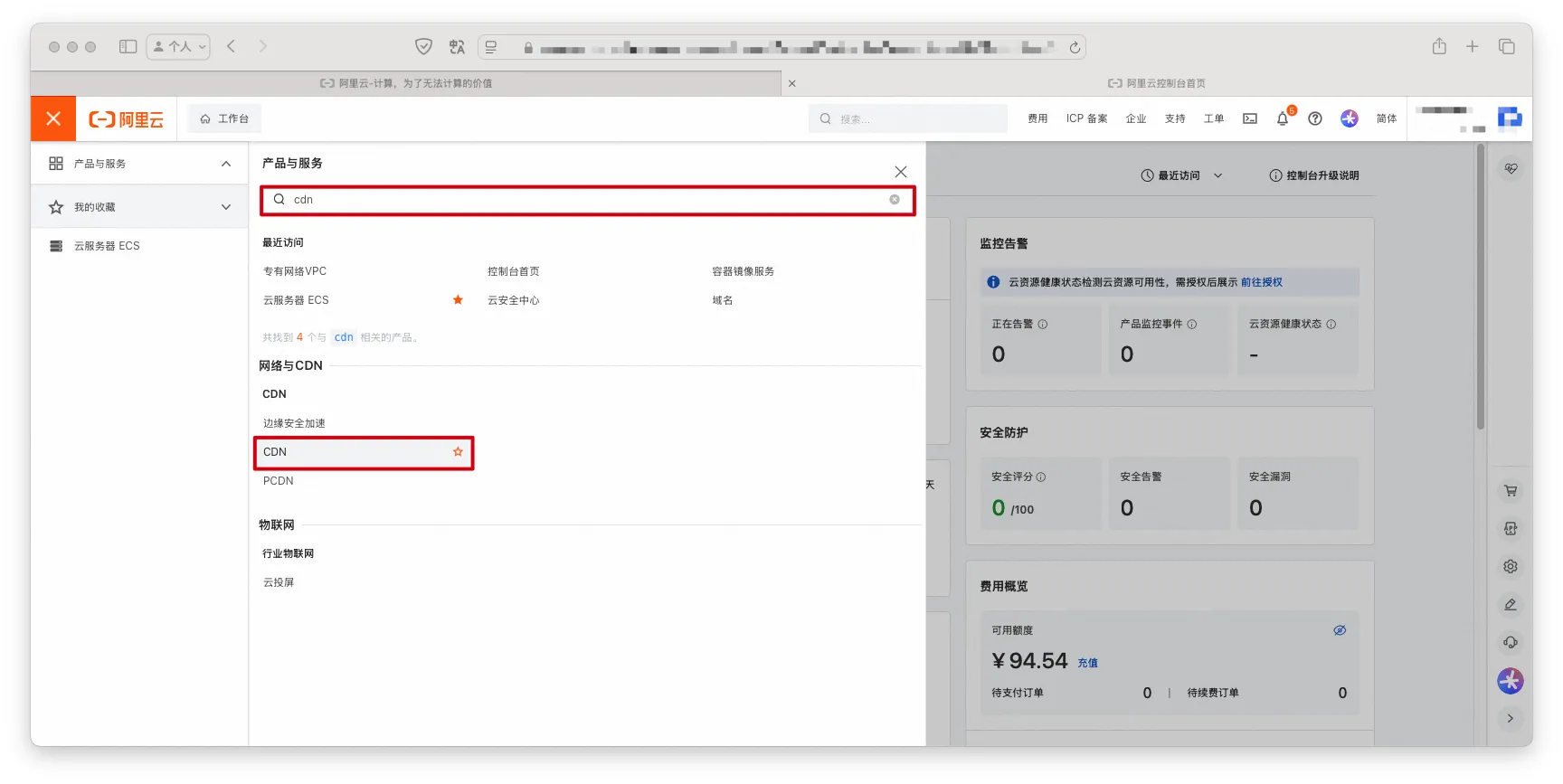
Task: Unfavorite 云服务器 ECS in recent visits
Action: [x=458, y=300]
